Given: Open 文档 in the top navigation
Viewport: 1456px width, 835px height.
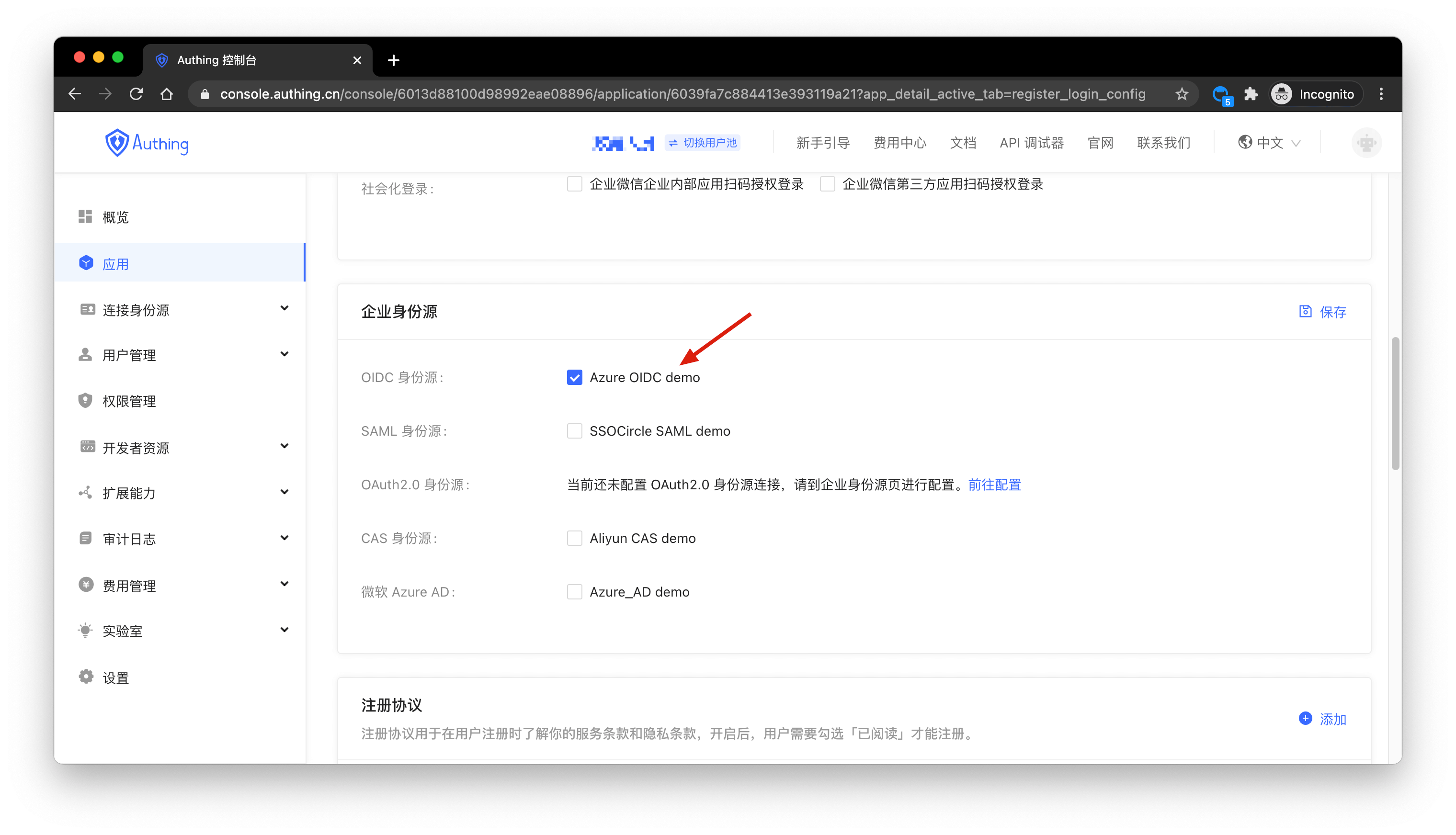Looking at the screenshot, I should tap(963, 143).
